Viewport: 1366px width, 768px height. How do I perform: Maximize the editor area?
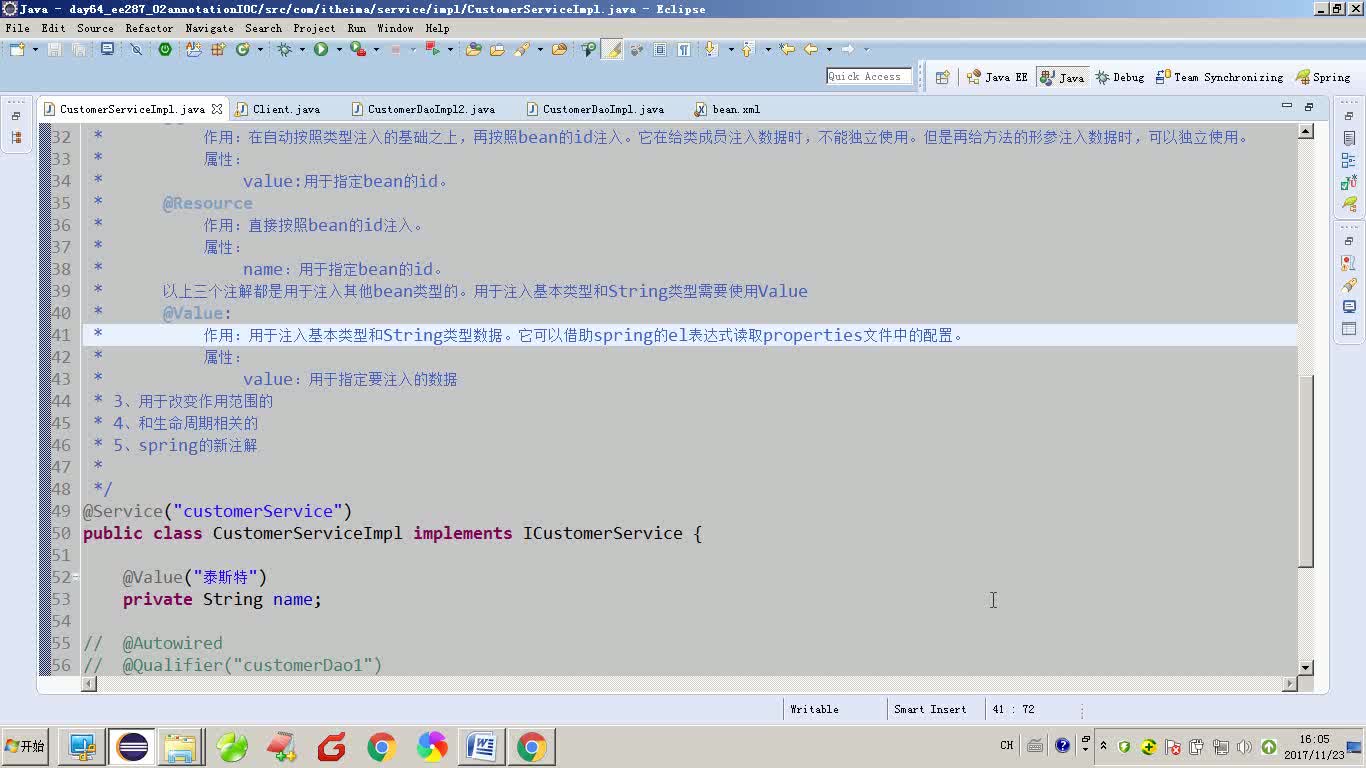pos(1309,106)
